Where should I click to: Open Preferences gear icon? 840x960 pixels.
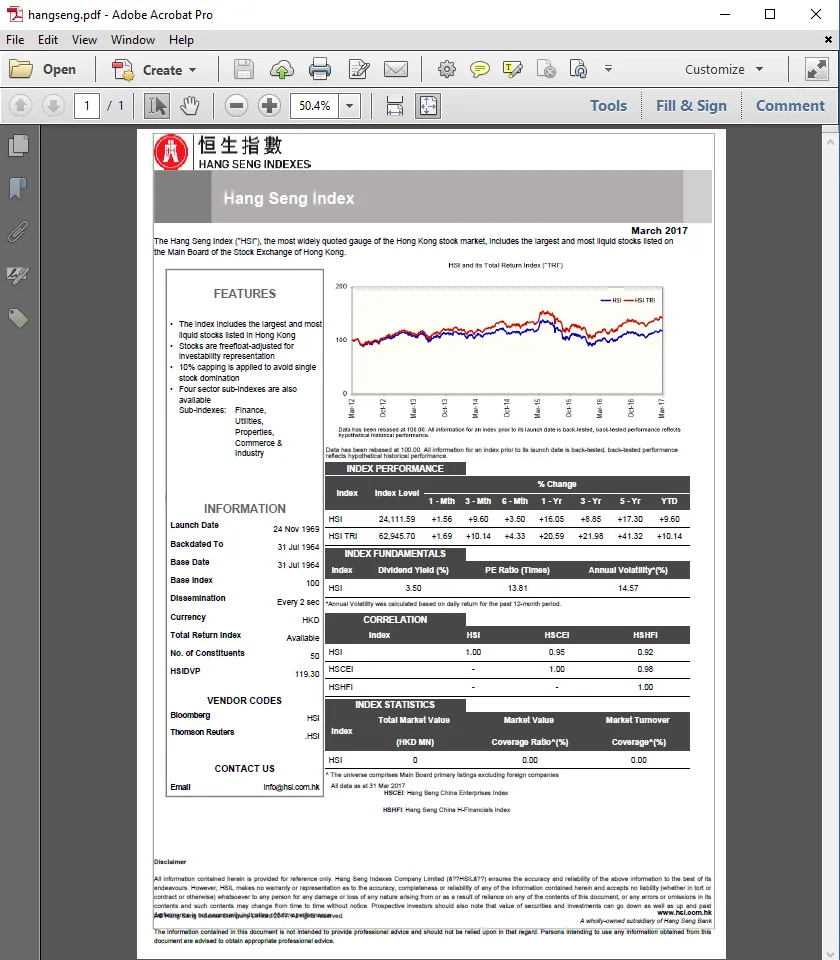point(447,69)
